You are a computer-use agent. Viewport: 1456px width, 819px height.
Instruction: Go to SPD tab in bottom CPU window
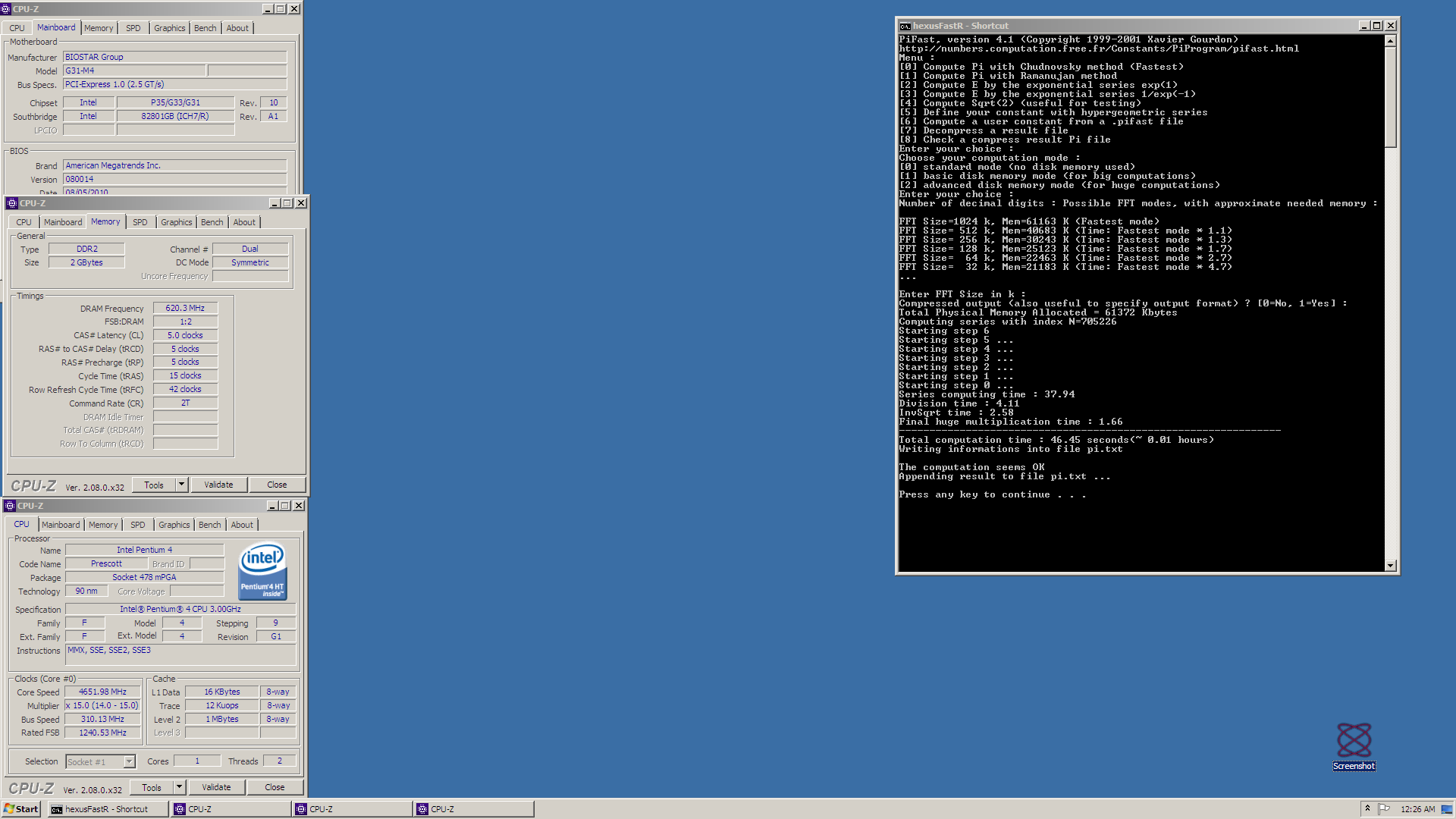pyautogui.click(x=138, y=525)
